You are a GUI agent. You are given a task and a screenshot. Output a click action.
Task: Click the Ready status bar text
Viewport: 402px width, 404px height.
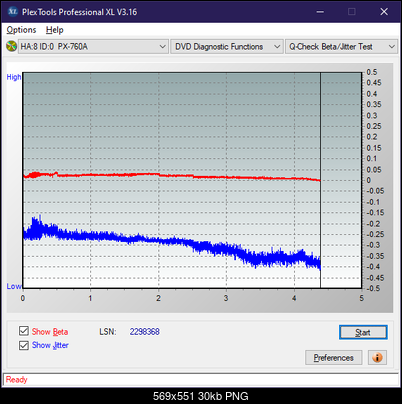coord(16,380)
